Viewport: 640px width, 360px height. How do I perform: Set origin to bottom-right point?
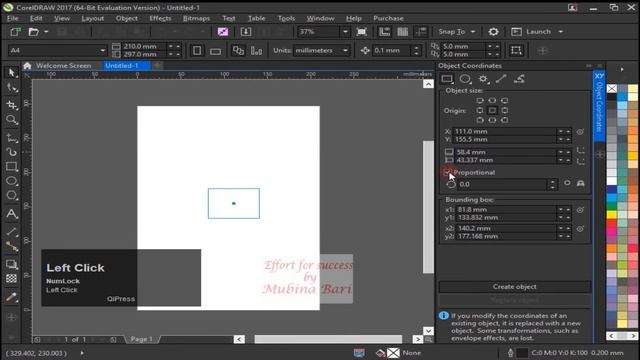[x=504, y=120]
